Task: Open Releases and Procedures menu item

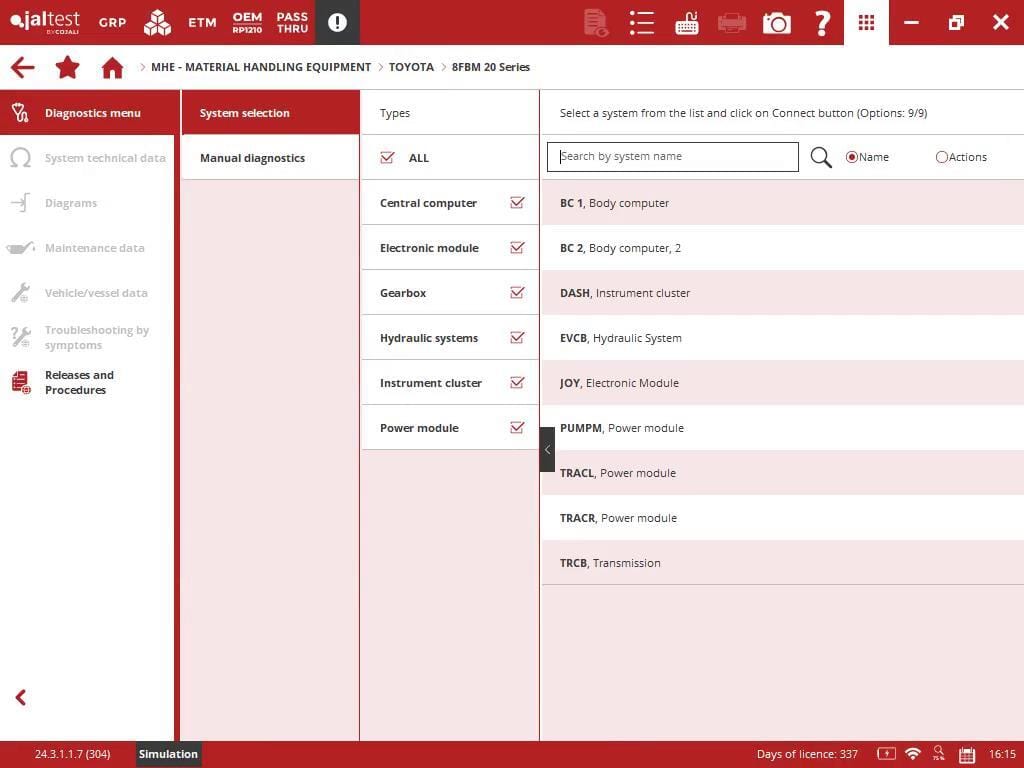Action: click(79, 383)
